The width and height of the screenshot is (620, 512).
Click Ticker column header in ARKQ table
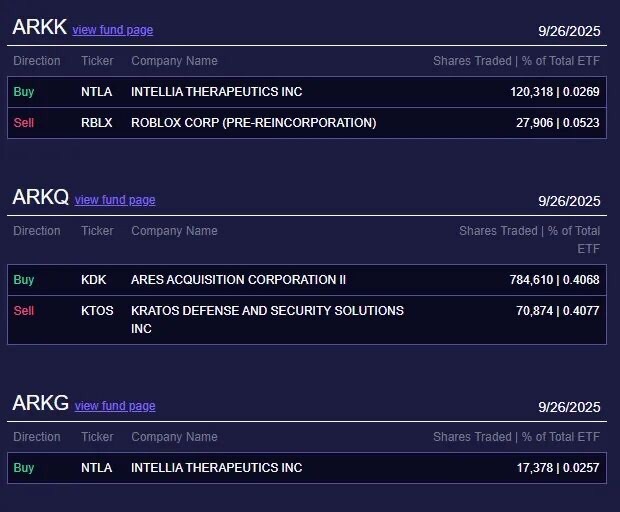pos(97,231)
